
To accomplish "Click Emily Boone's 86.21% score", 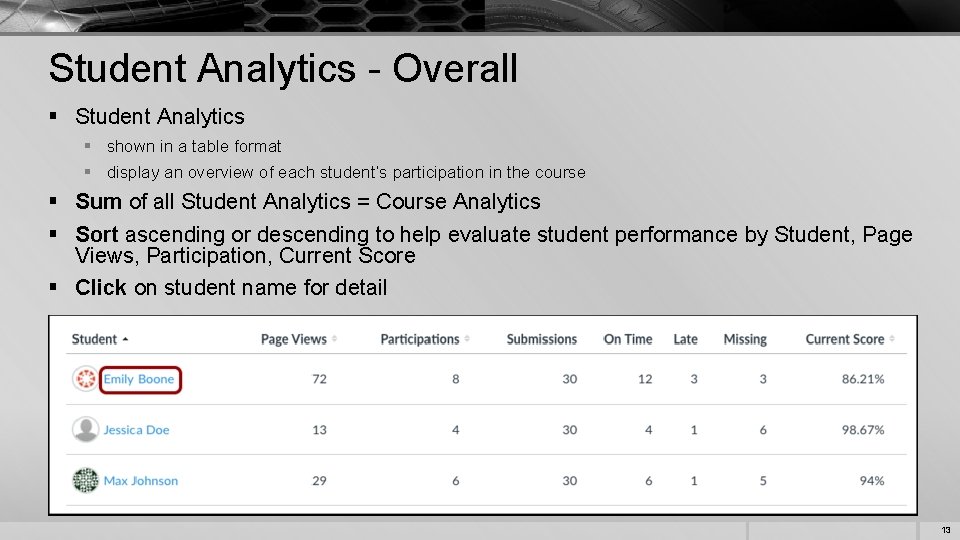I will pos(863,379).
